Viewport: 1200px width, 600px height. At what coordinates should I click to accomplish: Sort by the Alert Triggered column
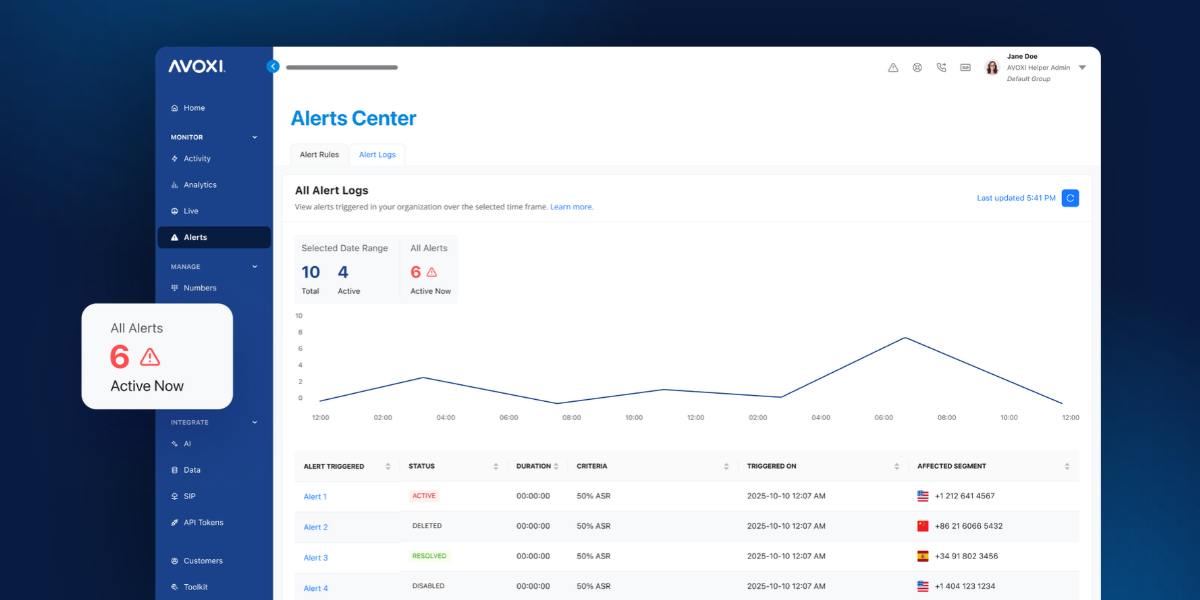[x=388, y=467]
